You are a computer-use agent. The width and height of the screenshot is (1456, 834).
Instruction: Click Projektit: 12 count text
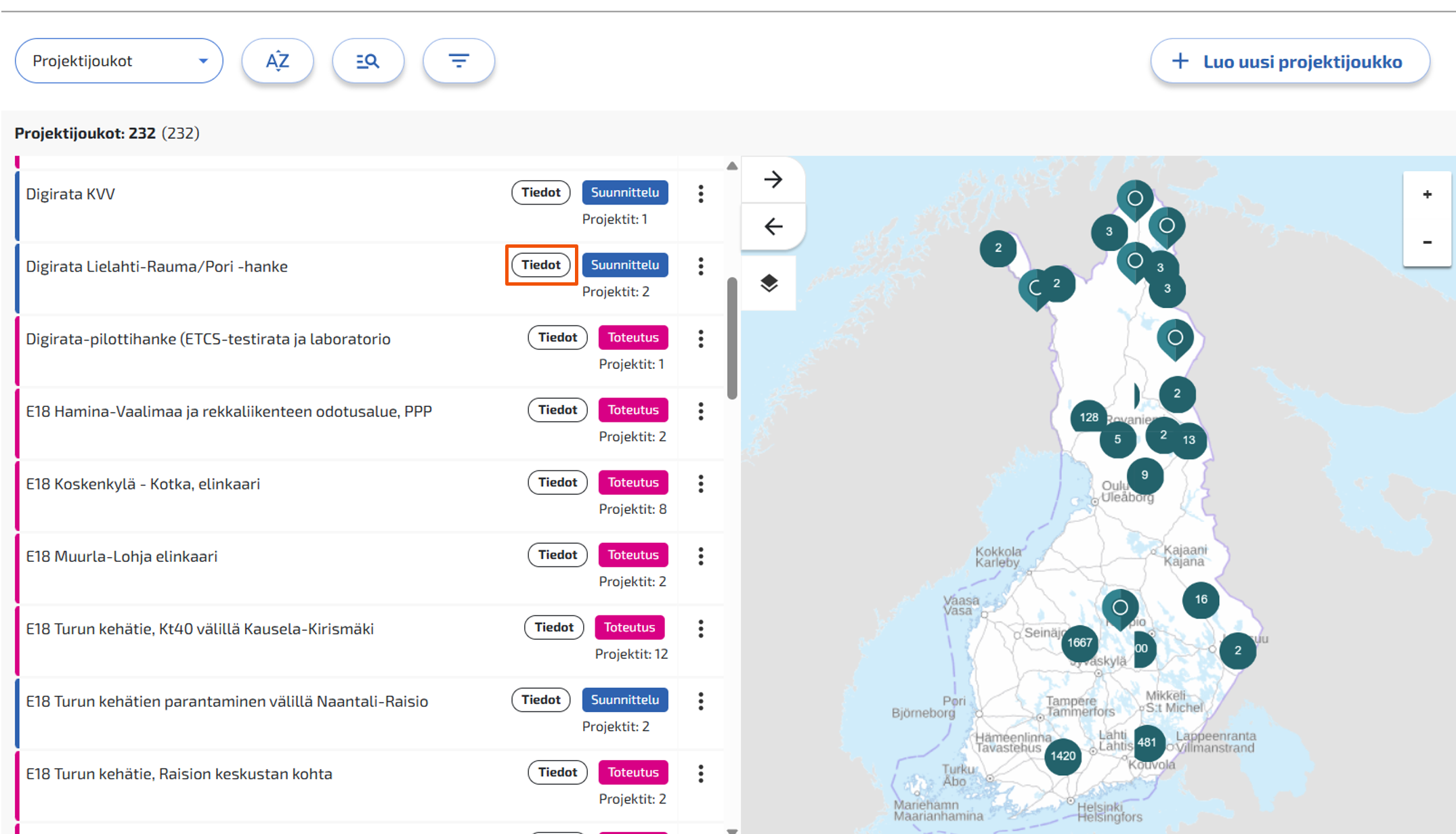[631, 654]
